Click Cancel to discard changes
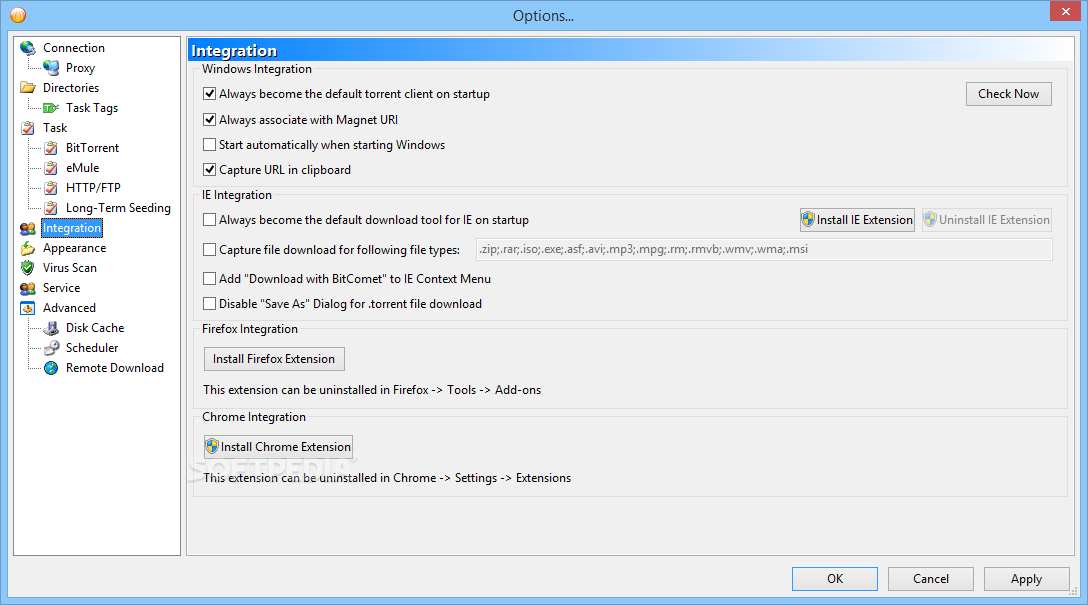 (930, 579)
